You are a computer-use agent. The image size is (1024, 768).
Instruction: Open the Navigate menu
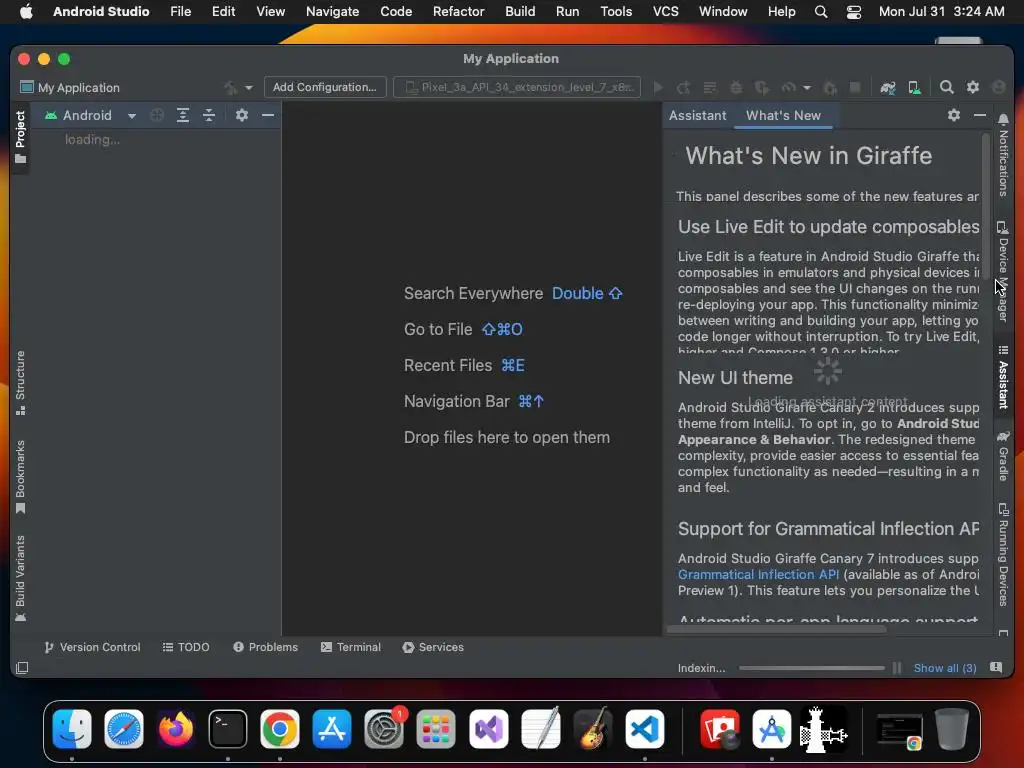click(332, 11)
